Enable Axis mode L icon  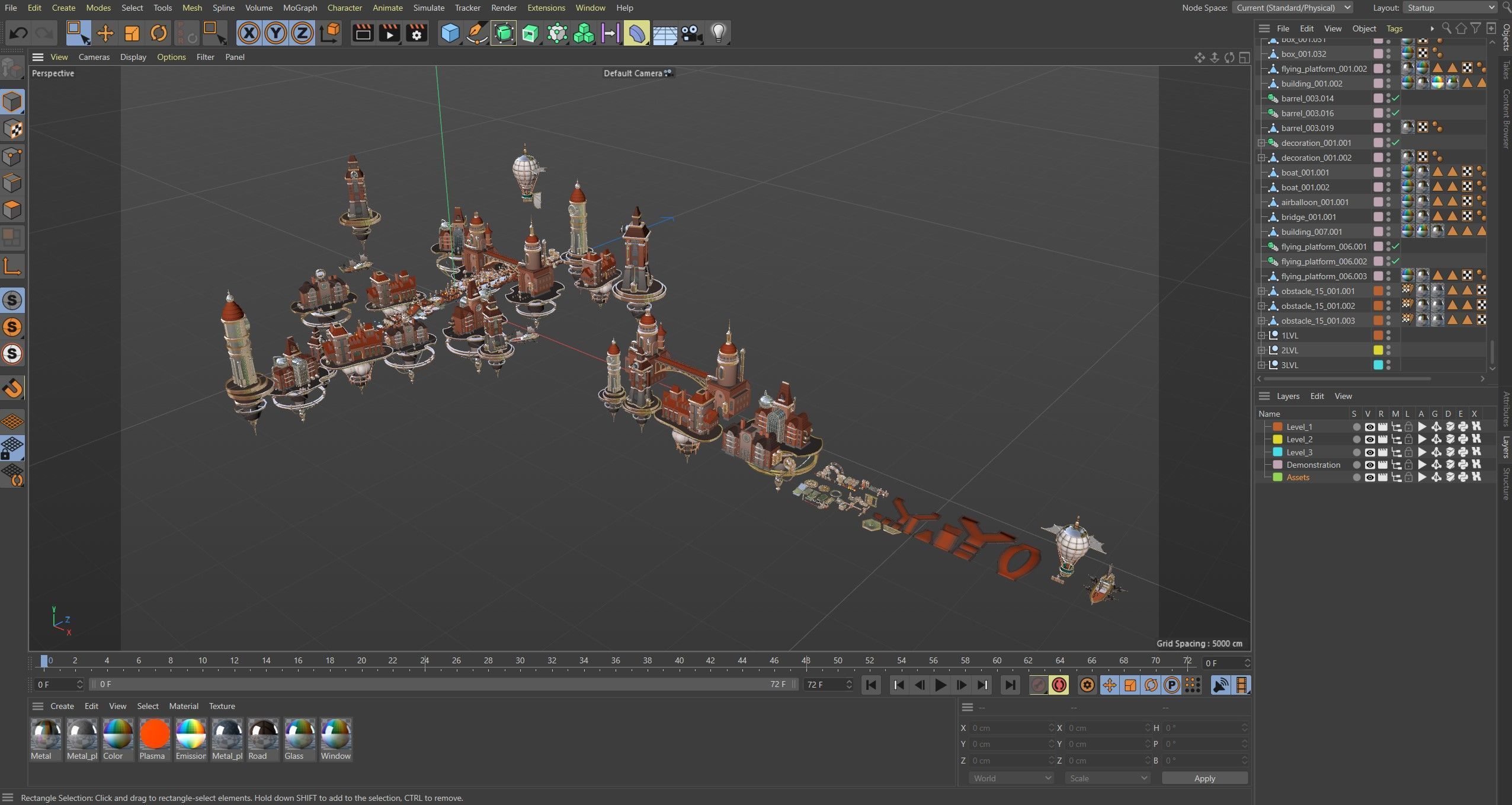coord(12,267)
